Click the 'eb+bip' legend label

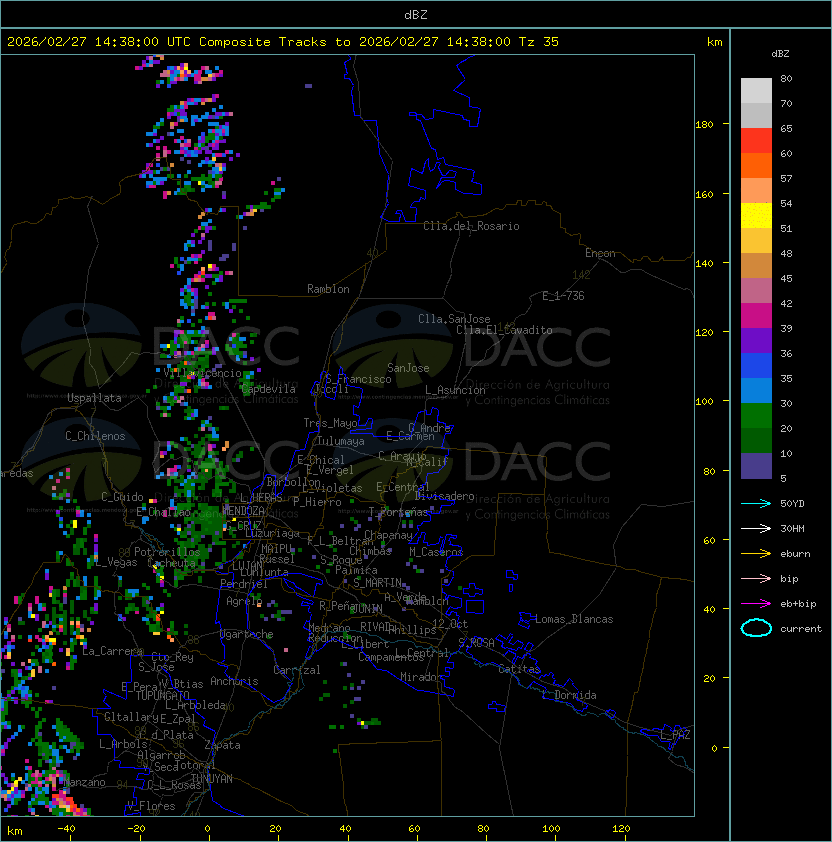coord(798,604)
